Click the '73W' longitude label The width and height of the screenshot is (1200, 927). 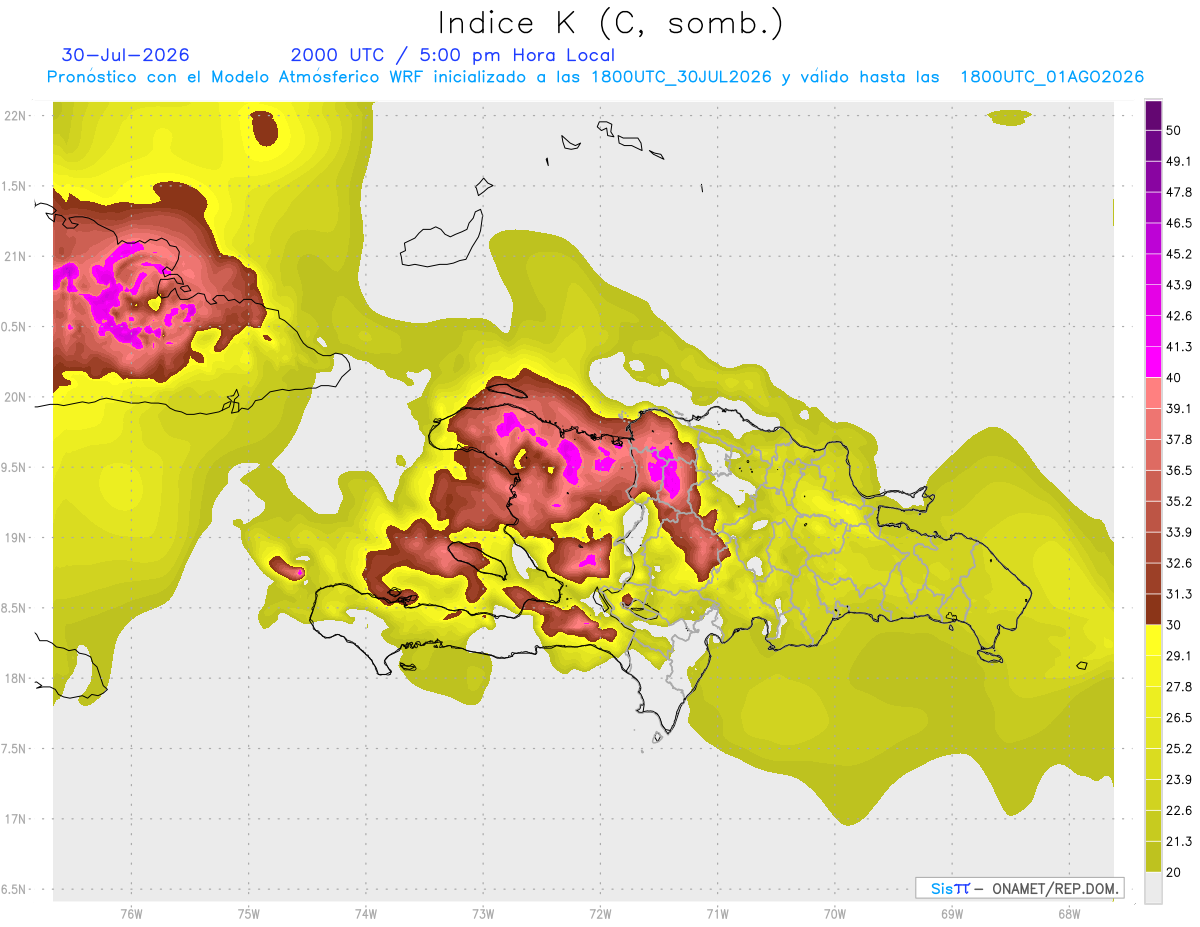tap(483, 914)
